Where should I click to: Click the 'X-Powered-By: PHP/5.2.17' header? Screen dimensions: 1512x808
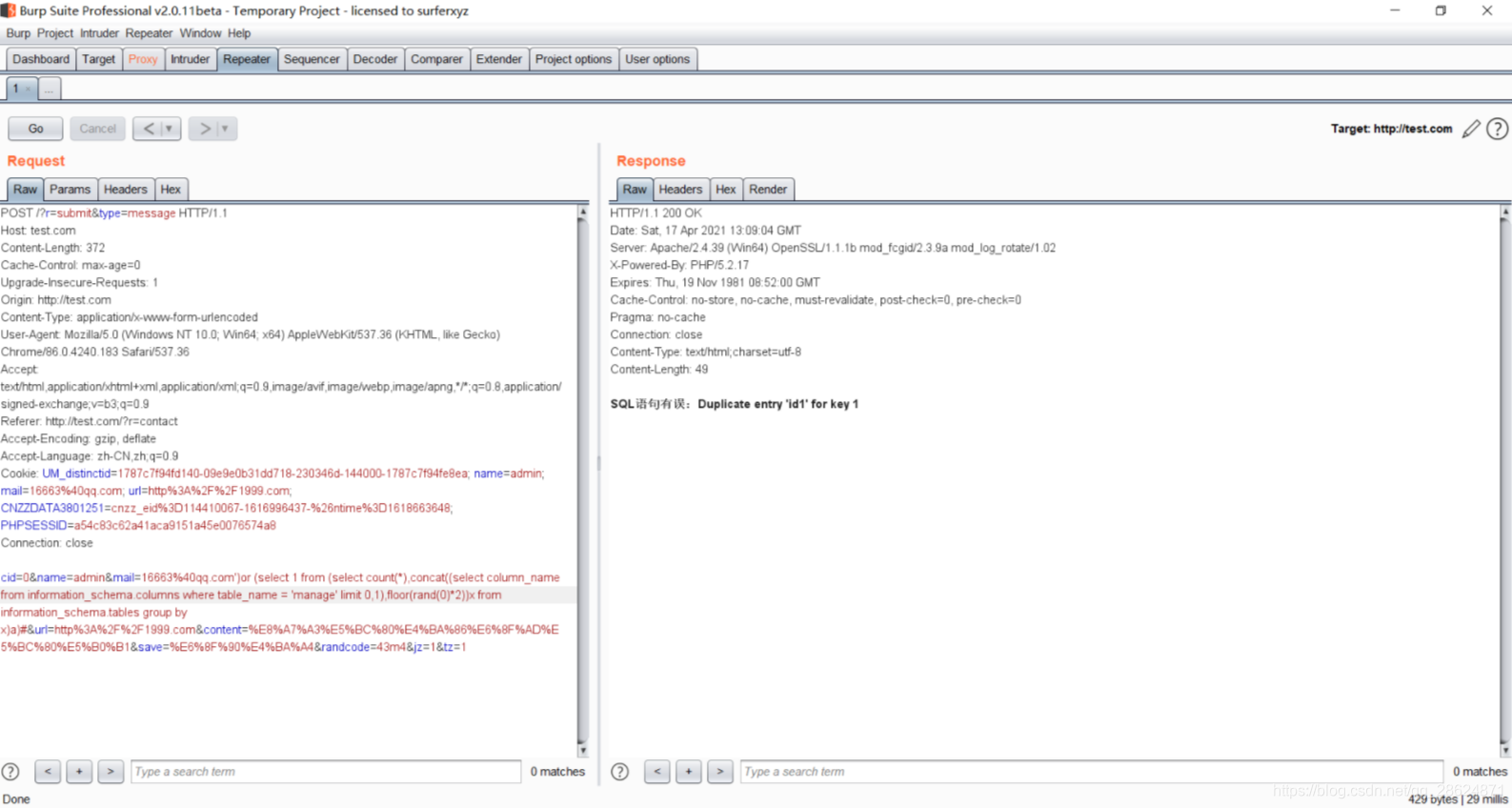pos(679,265)
